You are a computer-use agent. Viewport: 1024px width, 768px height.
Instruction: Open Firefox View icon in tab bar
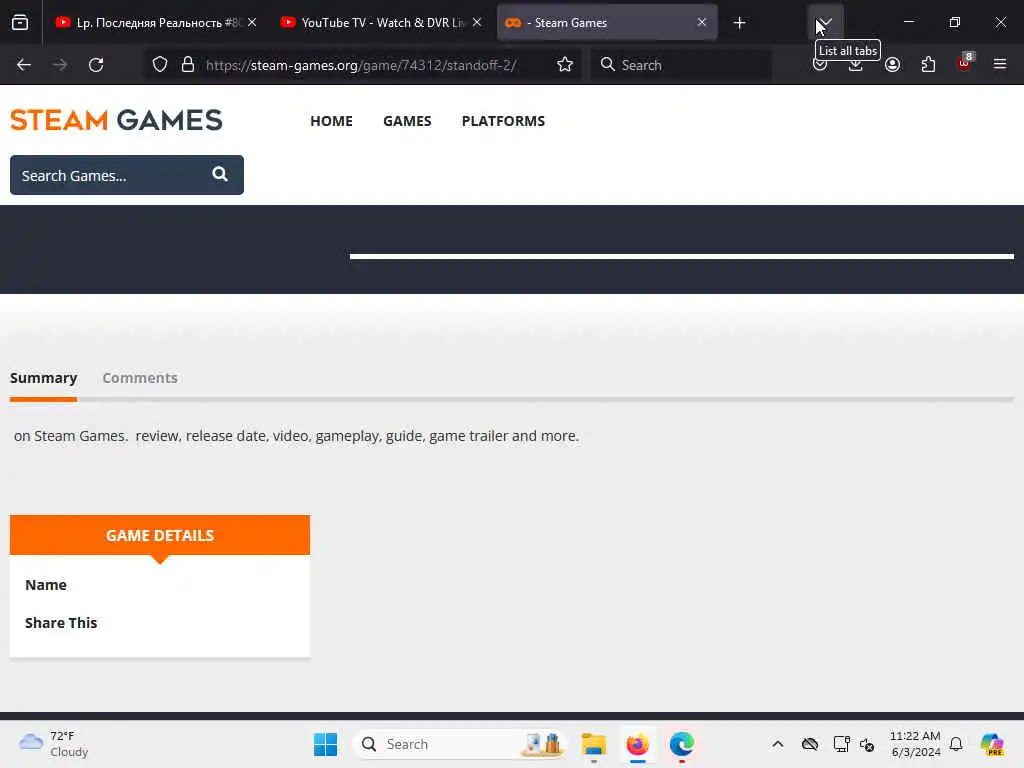tap(20, 22)
